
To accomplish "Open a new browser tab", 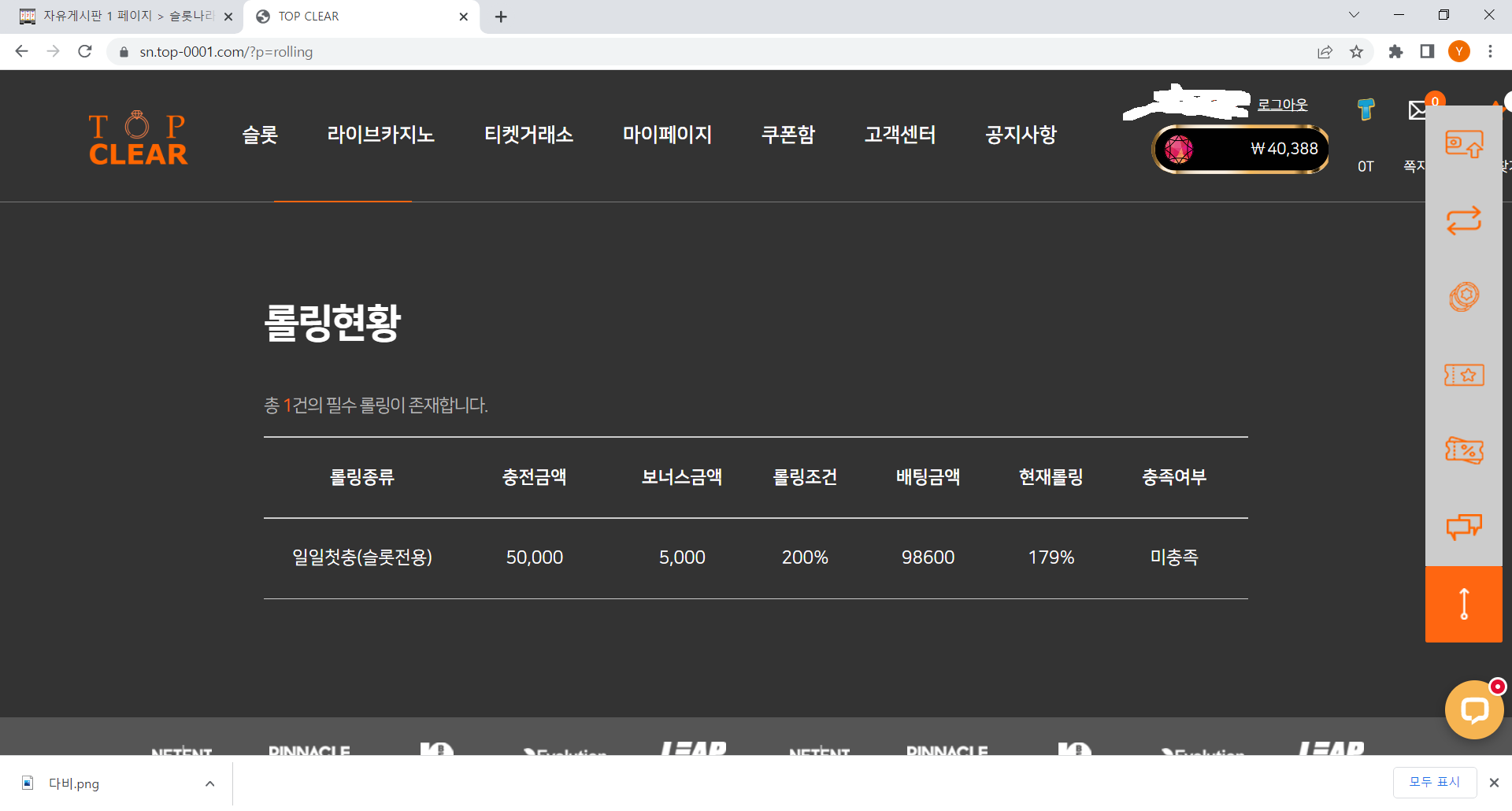I will click(501, 17).
